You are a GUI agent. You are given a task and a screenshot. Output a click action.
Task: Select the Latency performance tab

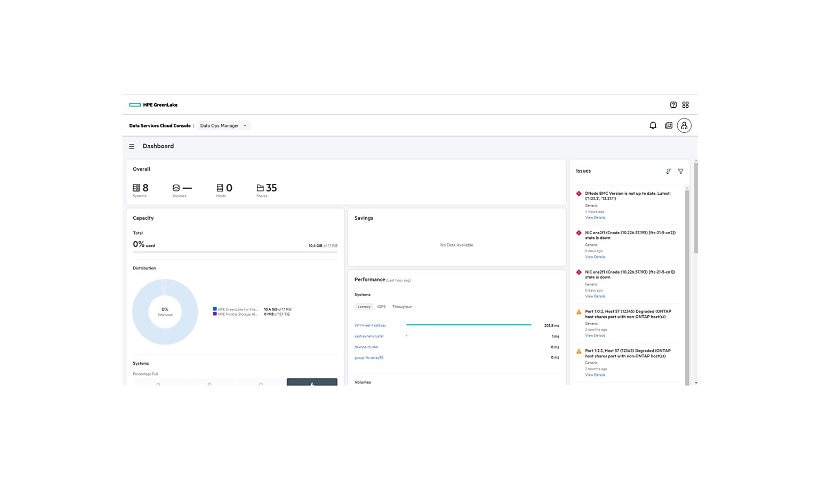point(364,306)
